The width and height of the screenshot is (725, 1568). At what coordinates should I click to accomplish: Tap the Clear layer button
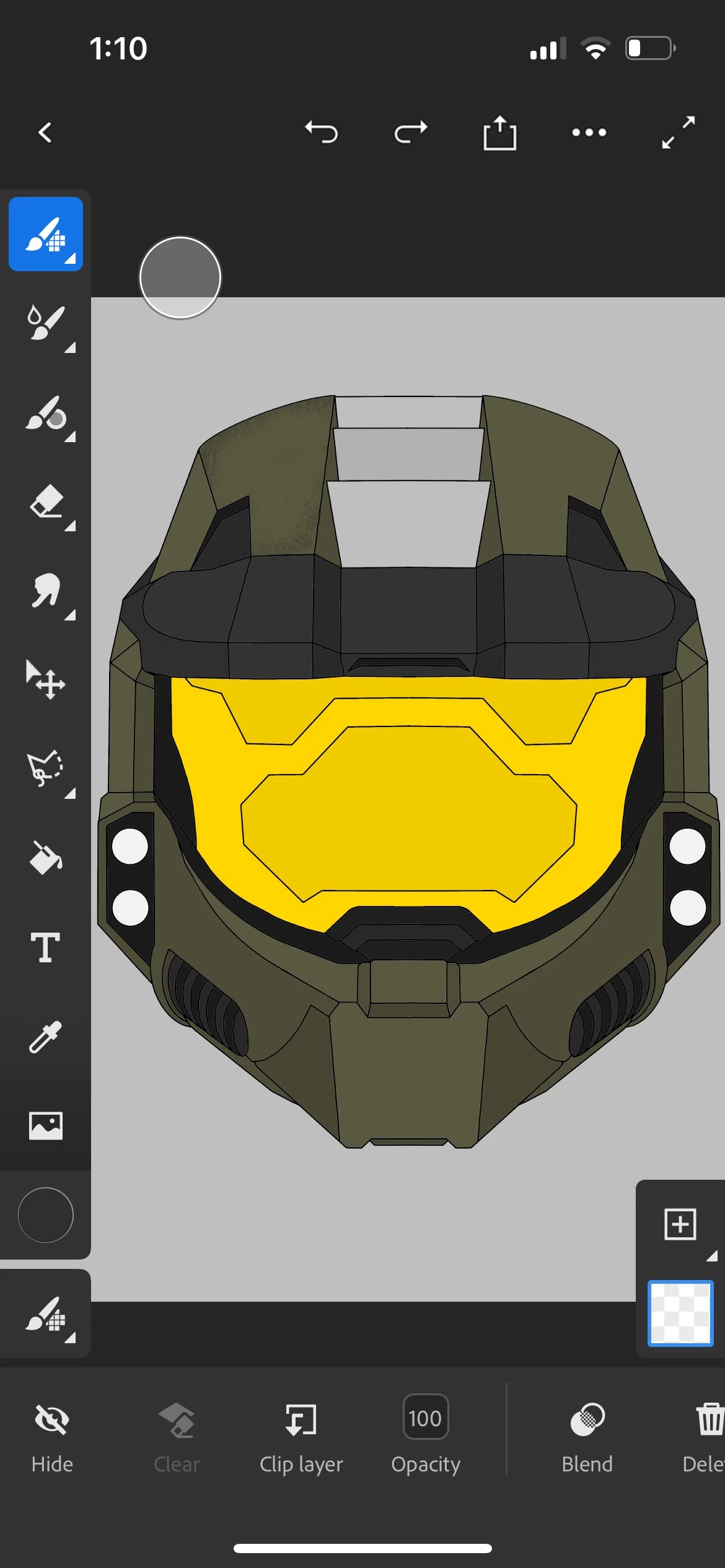177,1438
